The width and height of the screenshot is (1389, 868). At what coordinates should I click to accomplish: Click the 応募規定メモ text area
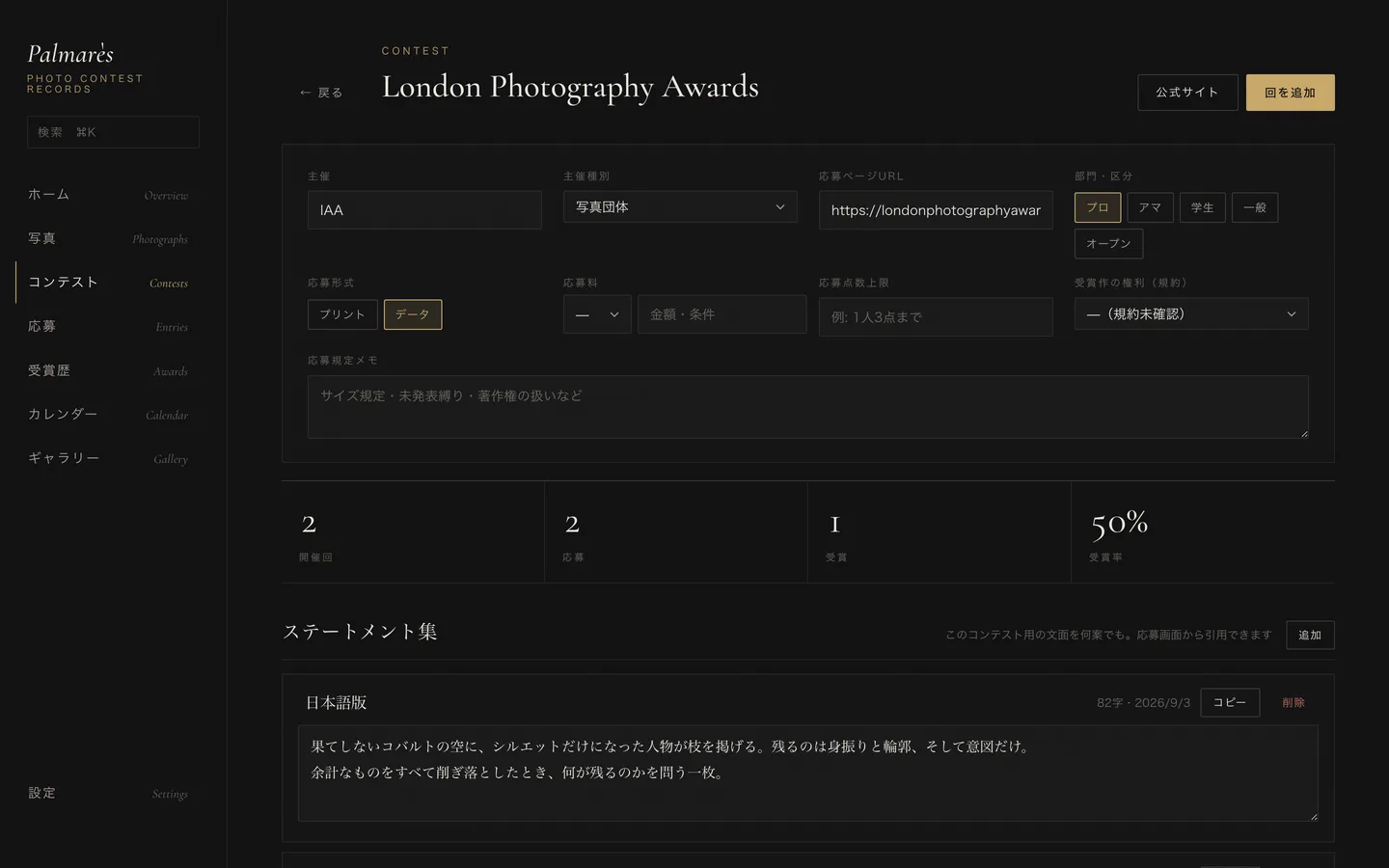(808, 407)
